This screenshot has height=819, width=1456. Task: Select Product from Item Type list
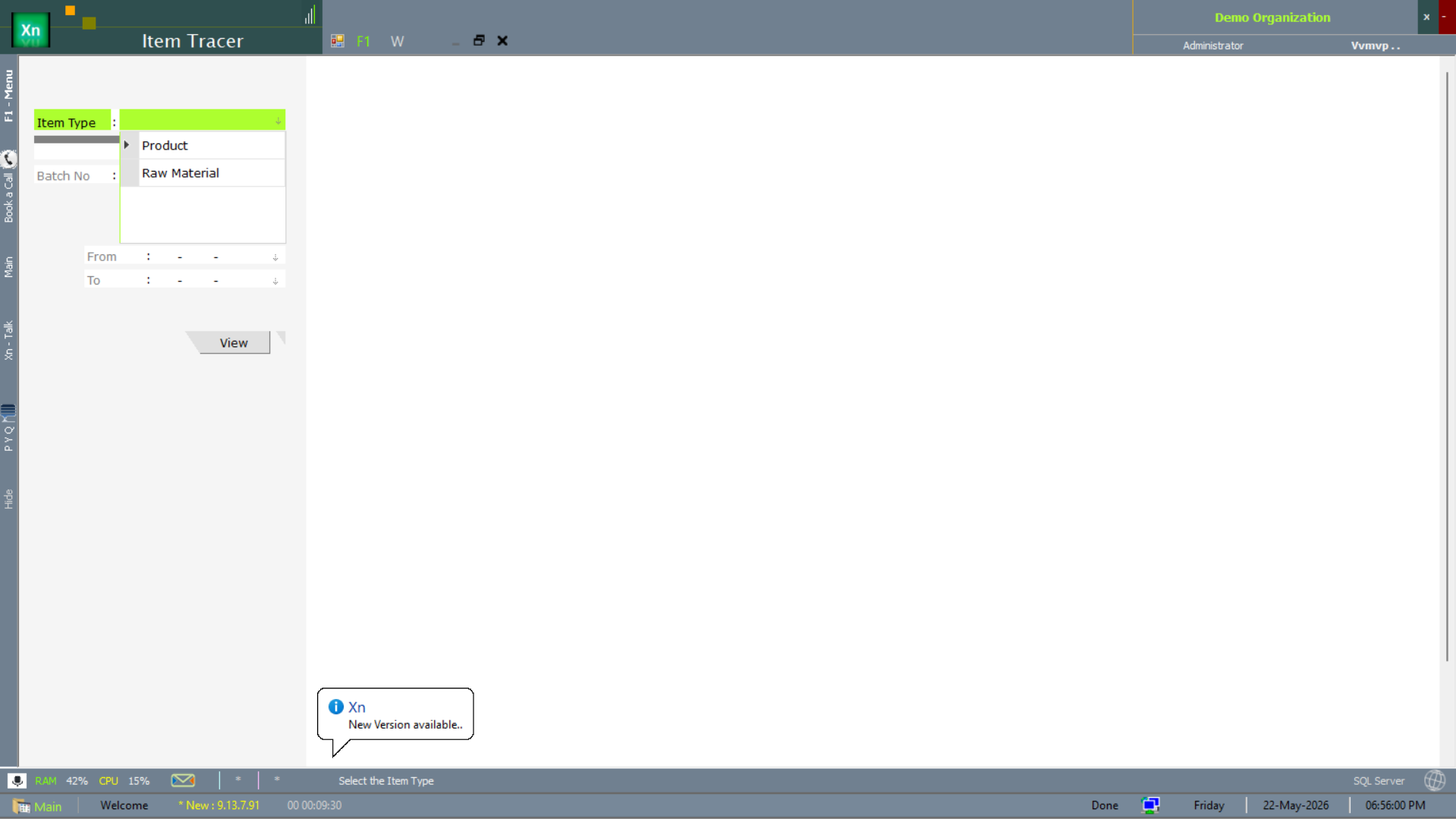(x=212, y=145)
